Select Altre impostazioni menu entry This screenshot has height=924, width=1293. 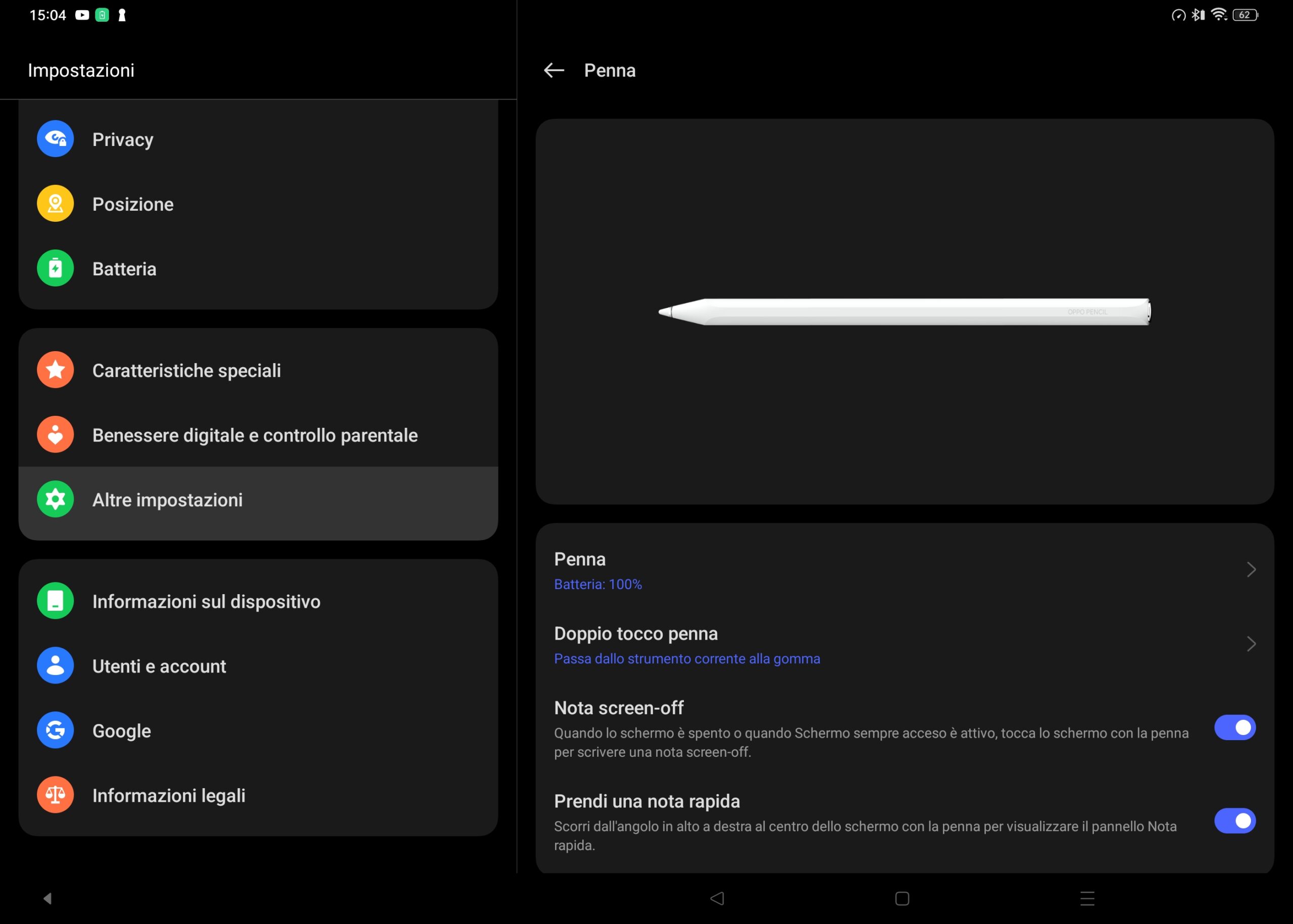point(167,500)
